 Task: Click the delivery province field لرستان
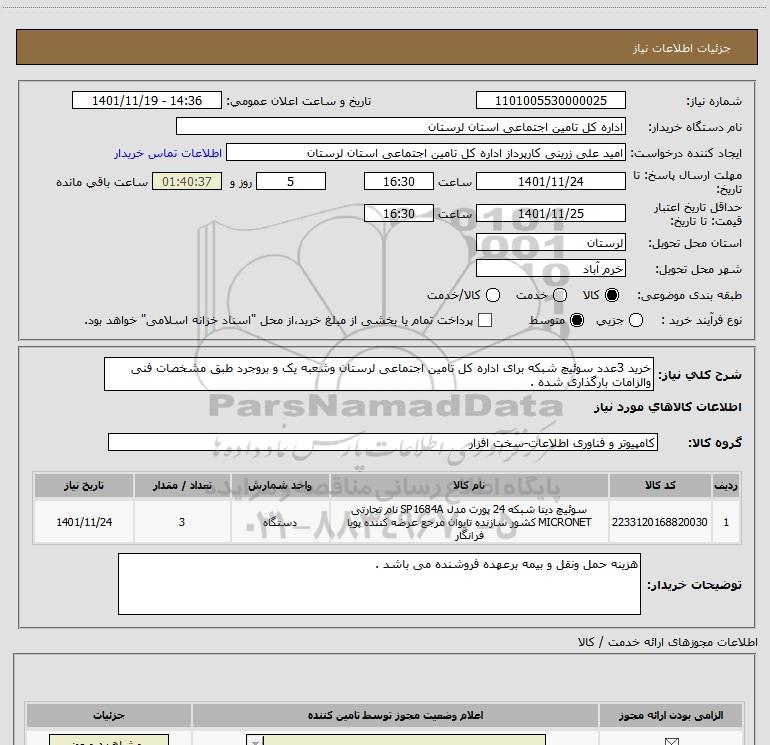(x=550, y=243)
